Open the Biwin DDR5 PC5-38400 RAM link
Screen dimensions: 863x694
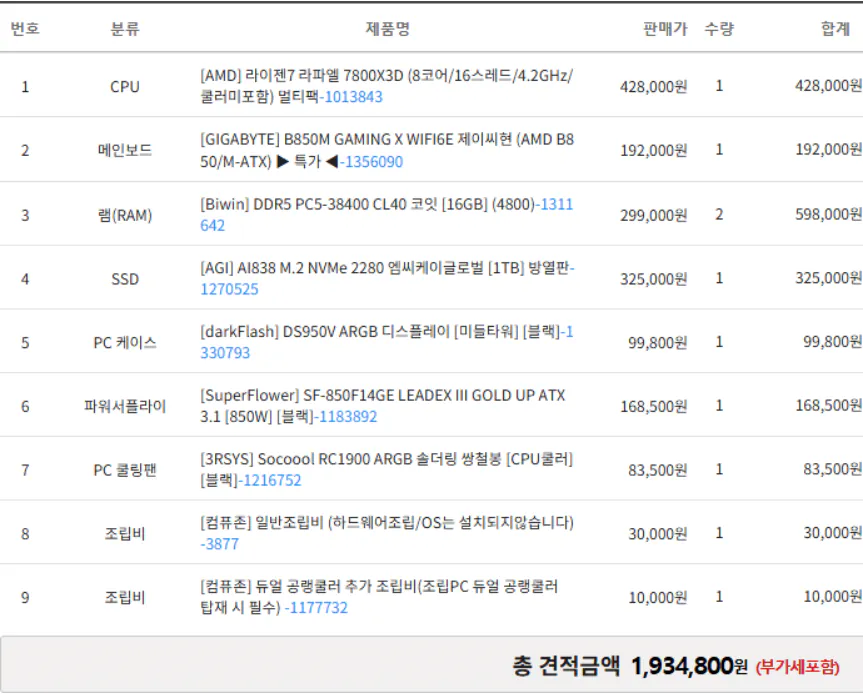pyautogui.click(x=386, y=215)
